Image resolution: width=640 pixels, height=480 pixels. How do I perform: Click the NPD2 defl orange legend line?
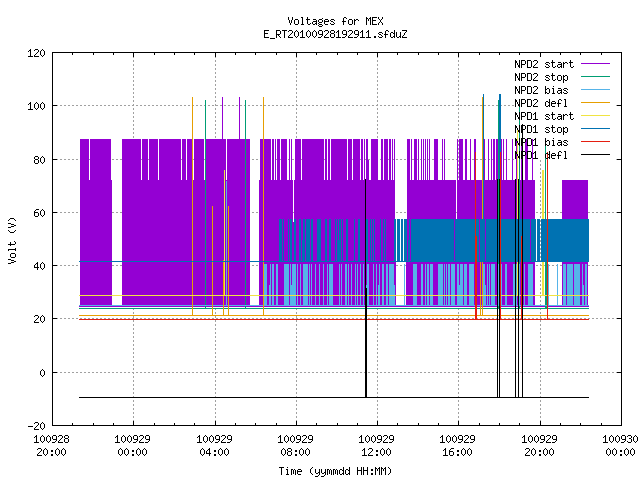595,103
